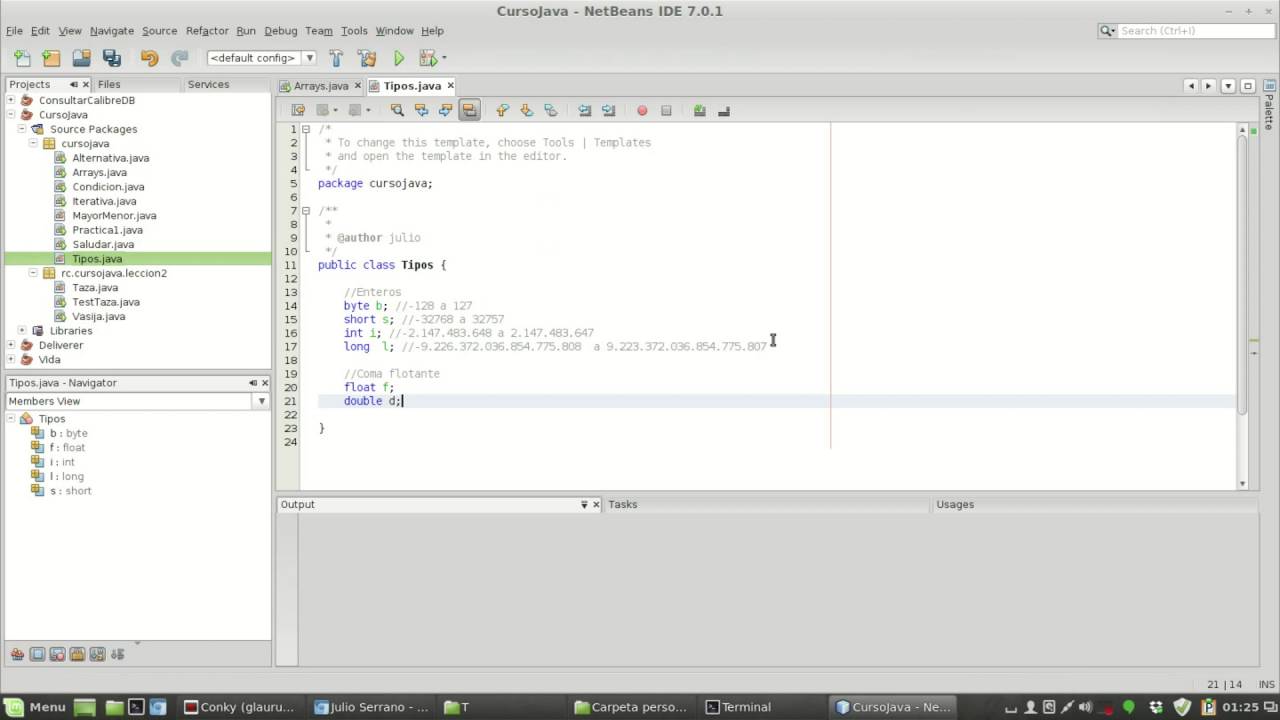This screenshot has height=720, width=1280.
Task: Save all files with the Save All icon
Action: click(111, 58)
